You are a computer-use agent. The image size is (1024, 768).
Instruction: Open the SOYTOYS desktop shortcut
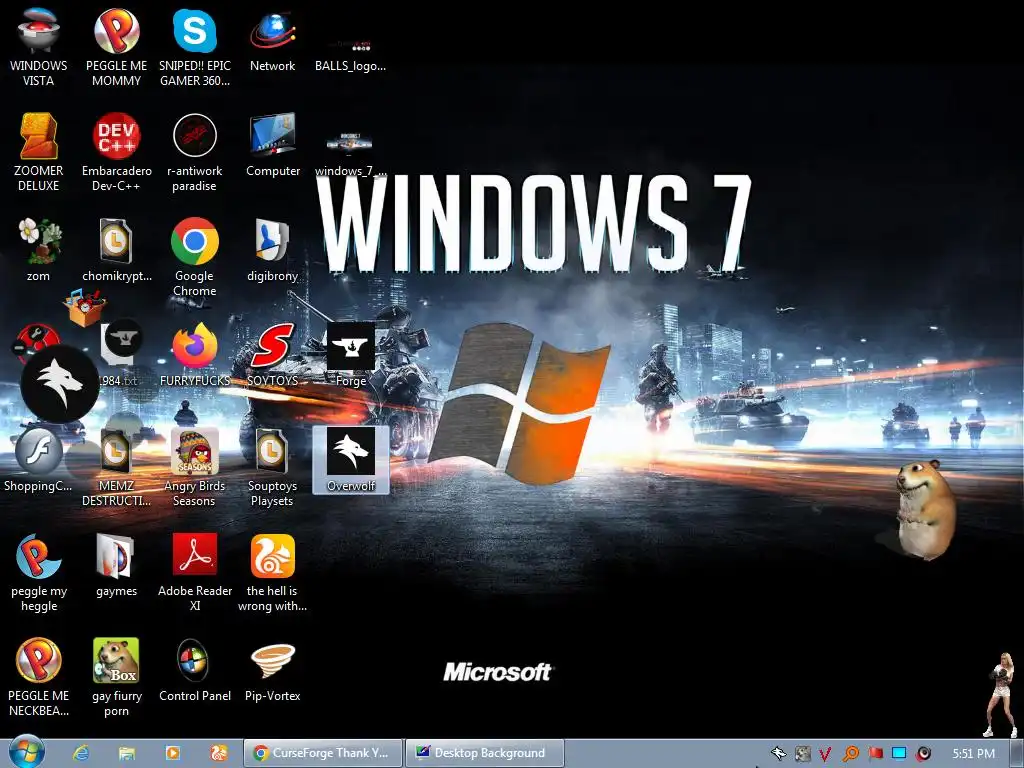click(x=272, y=355)
